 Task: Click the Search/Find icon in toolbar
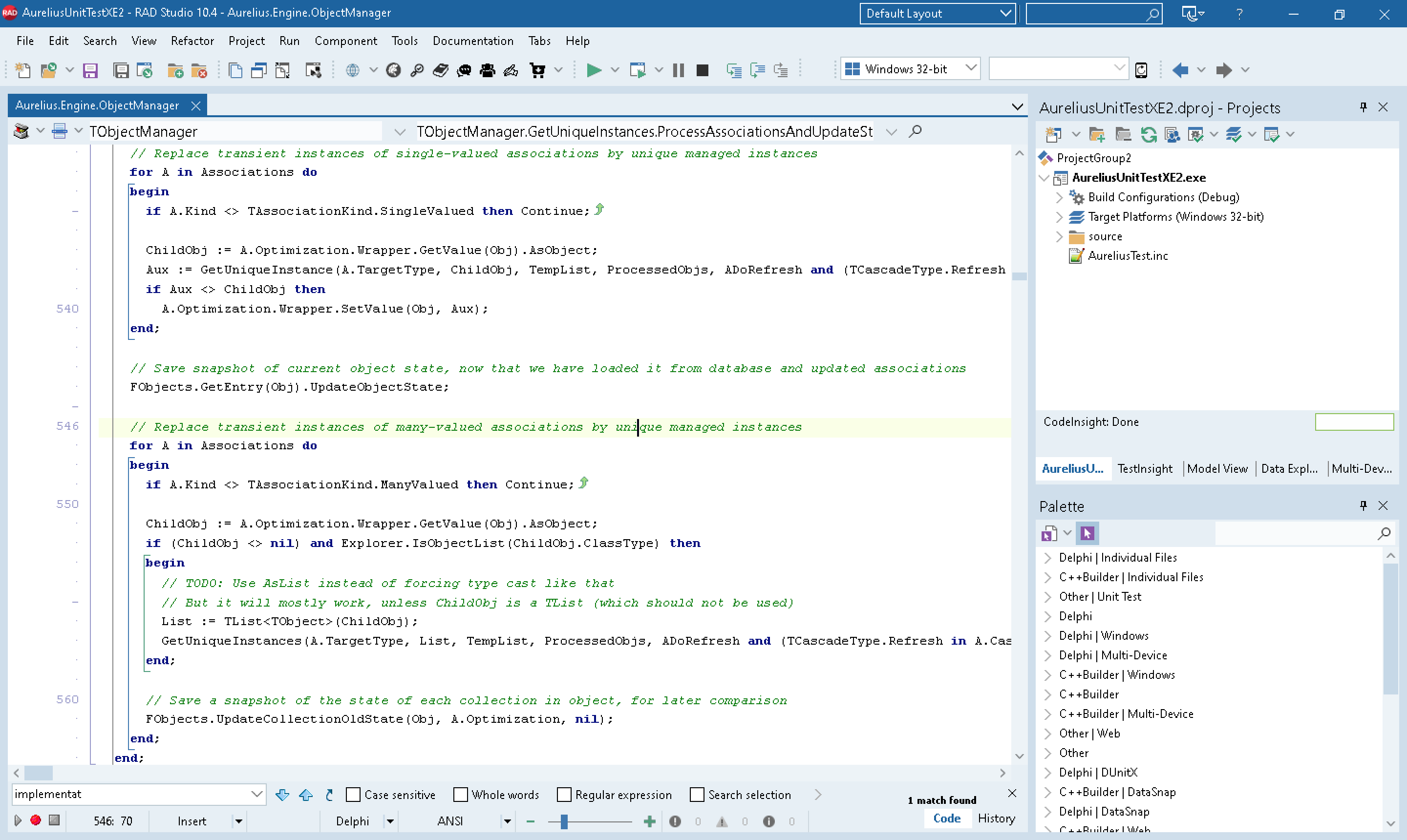pyautogui.click(x=418, y=69)
